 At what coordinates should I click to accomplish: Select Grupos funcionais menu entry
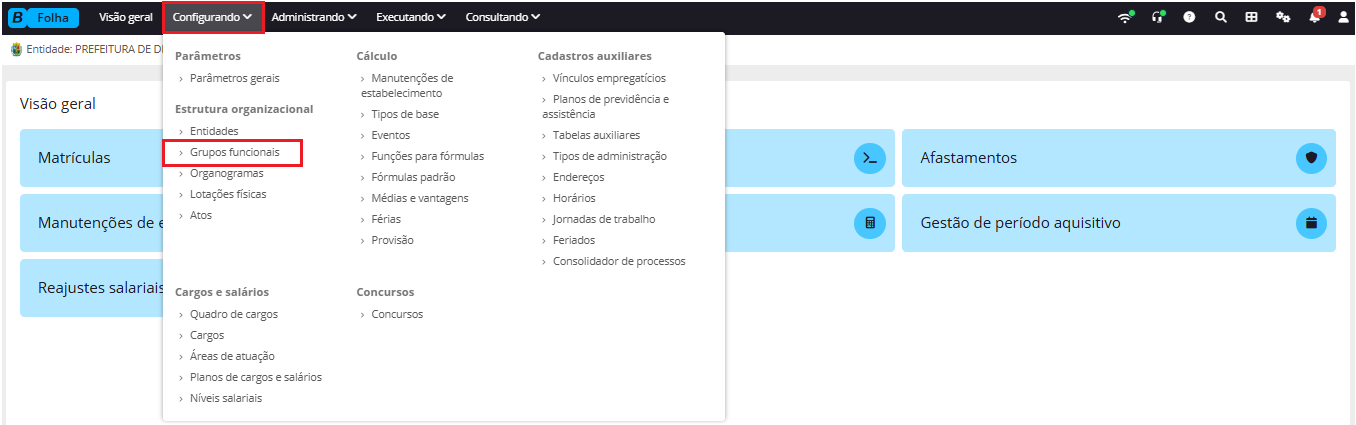234,152
